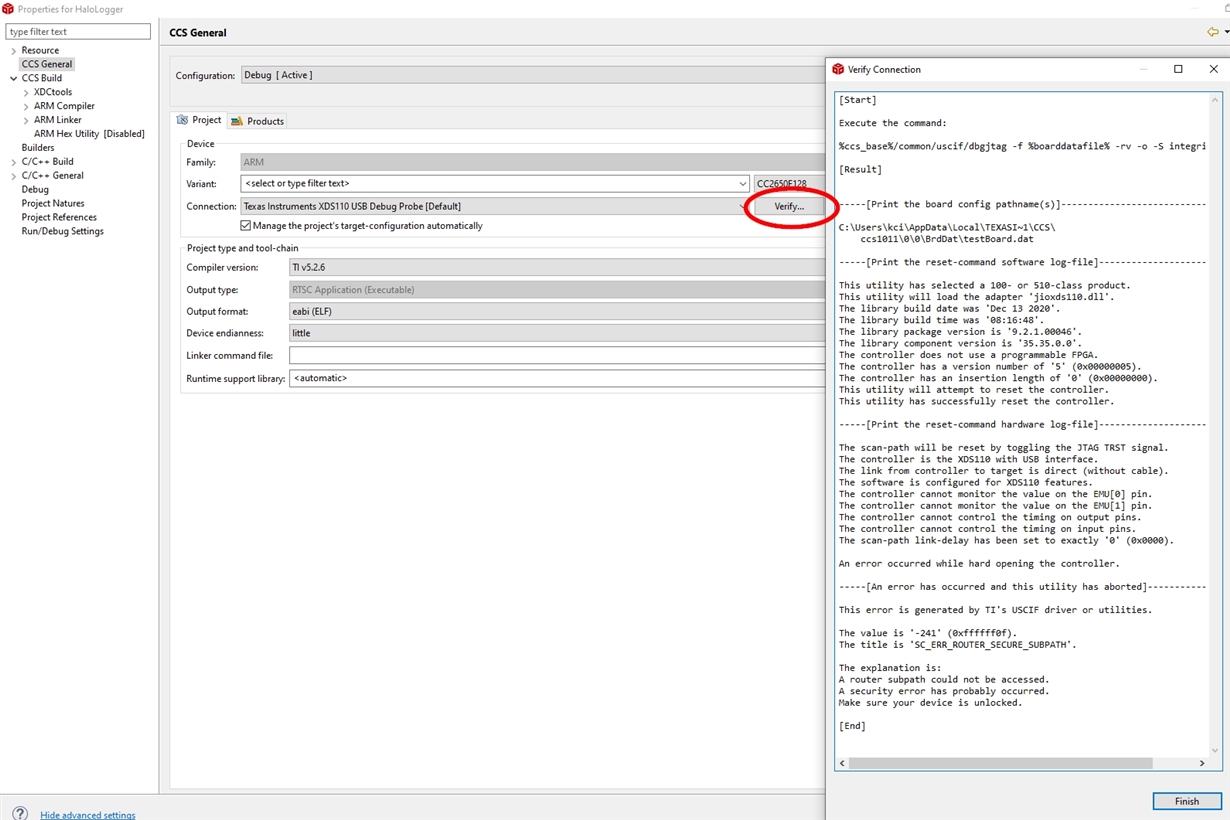The width and height of the screenshot is (1230, 820).
Task: Click scroll up arrow in Verify log
Action: click(x=1216, y=100)
